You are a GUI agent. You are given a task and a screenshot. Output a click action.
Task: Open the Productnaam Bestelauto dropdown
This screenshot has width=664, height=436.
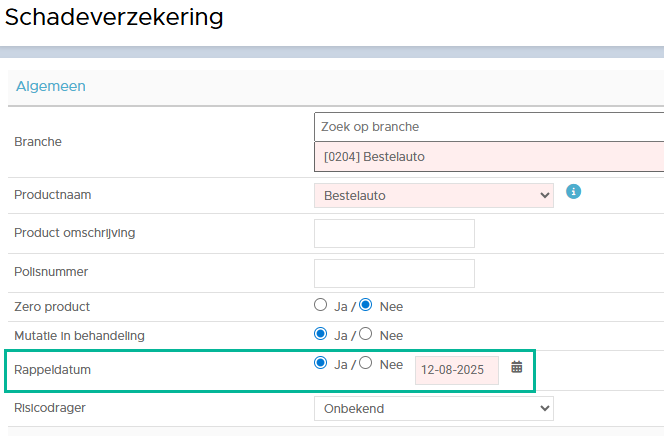pos(434,196)
